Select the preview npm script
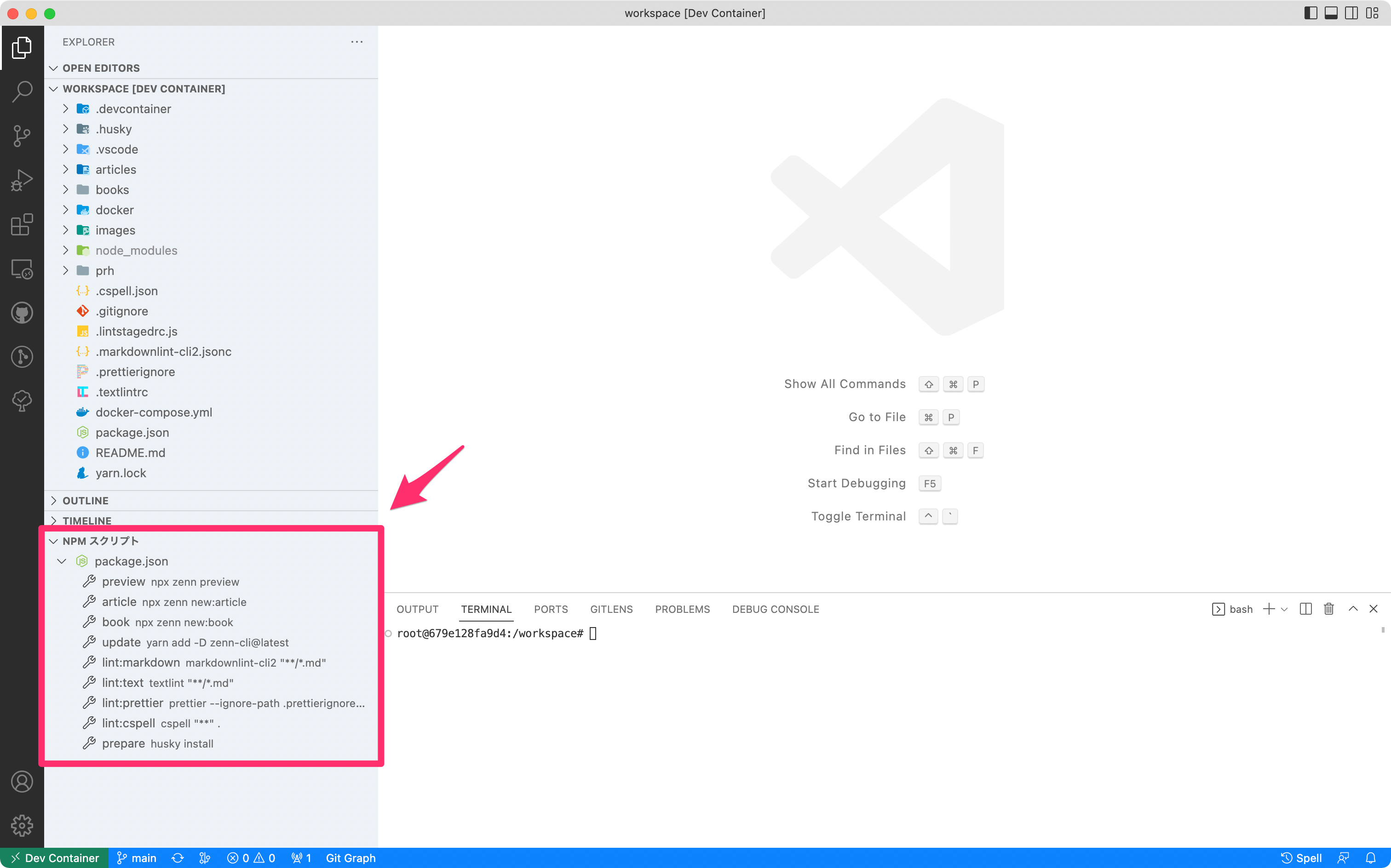The width and height of the screenshot is (1391, 868). [x=211, y=582]
